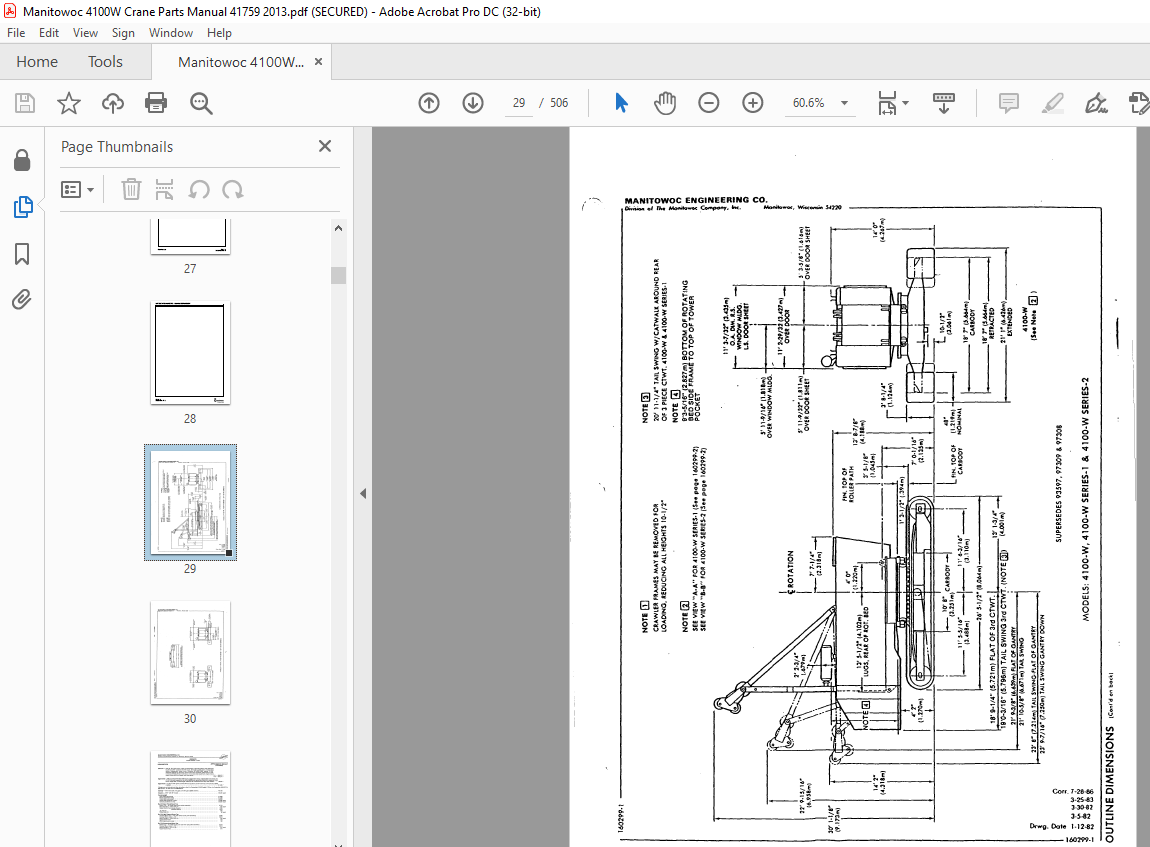The height and width of the screenshot is (847, 1150).
Task: Open the View menu
Action: (x=85, y=33)
